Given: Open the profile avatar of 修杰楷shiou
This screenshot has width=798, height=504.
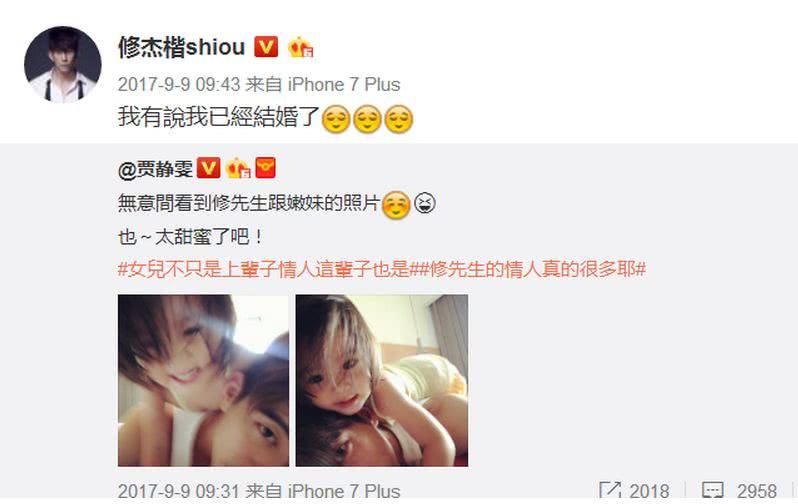Looking at the screenshot, I should pos(63,65).
